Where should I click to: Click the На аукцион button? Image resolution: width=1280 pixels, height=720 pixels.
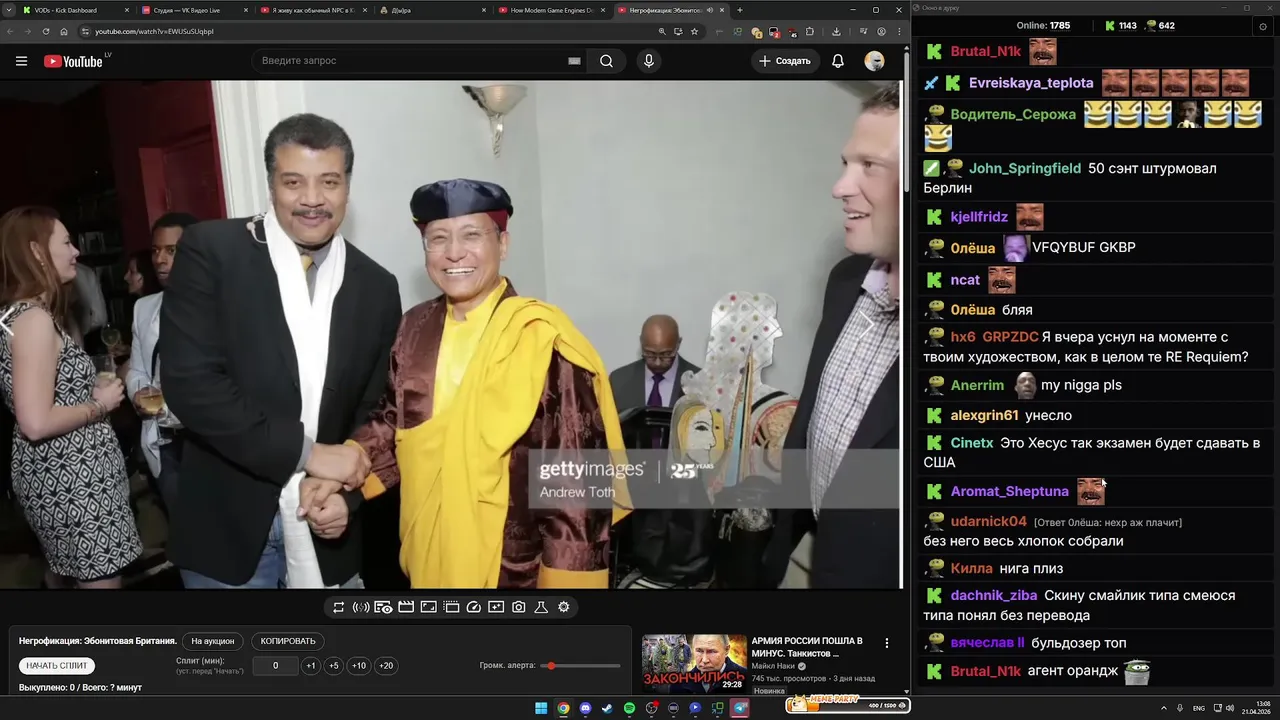pyautogui.click(x=213, y=641)
